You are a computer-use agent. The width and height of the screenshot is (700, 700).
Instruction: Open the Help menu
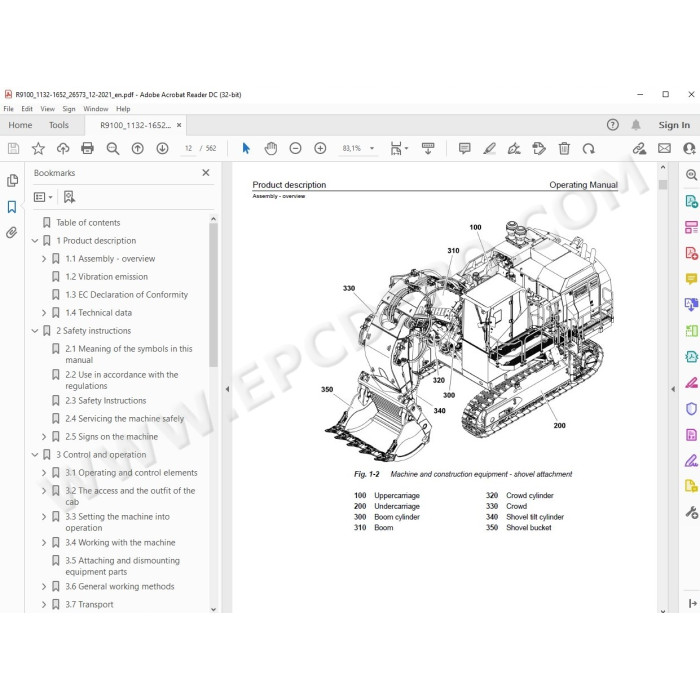coord(123,108)
